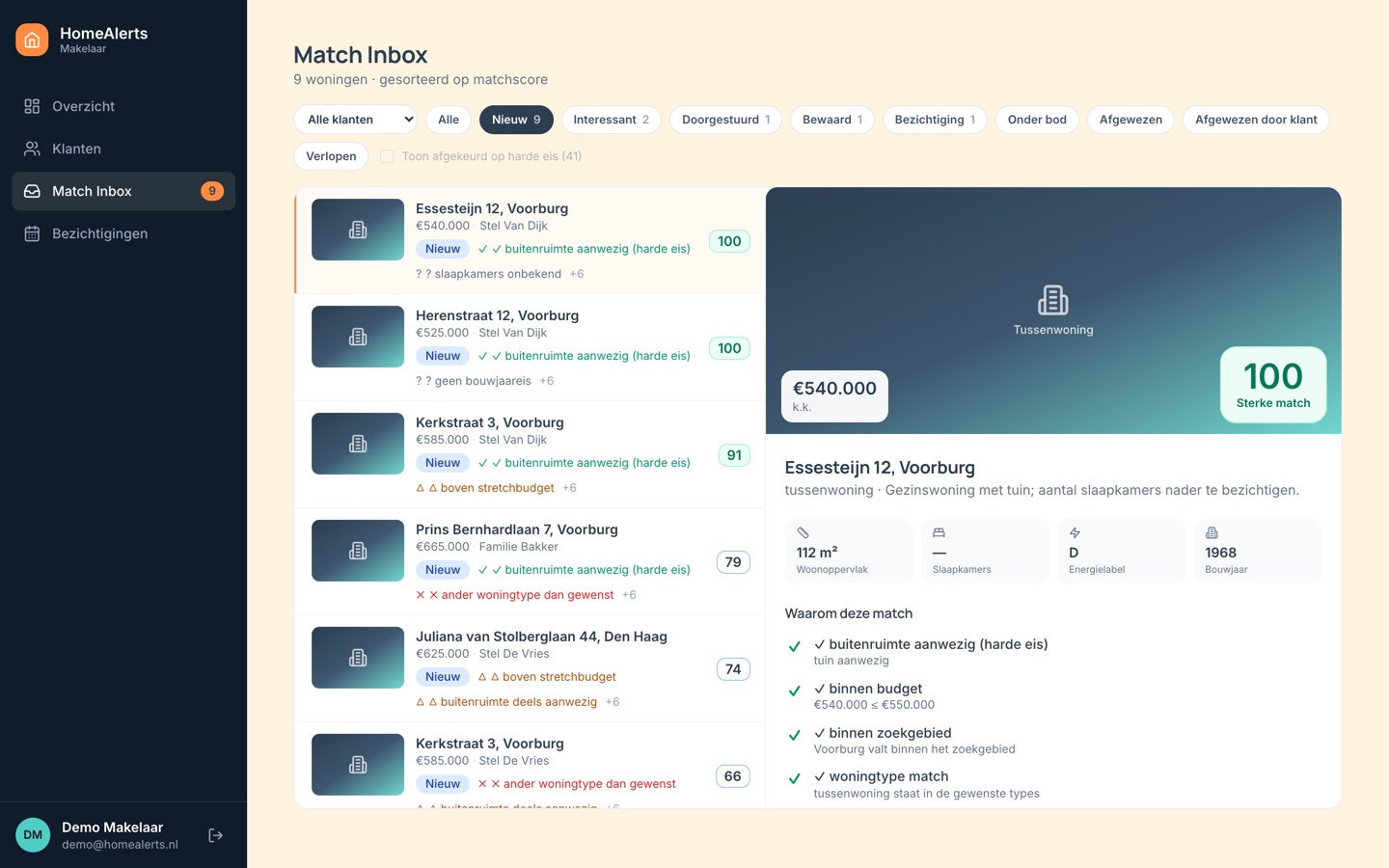The image size is (1389, 868).
Task: Click the Bezichtigingen calendar icon
Action: tap(32, 233)
